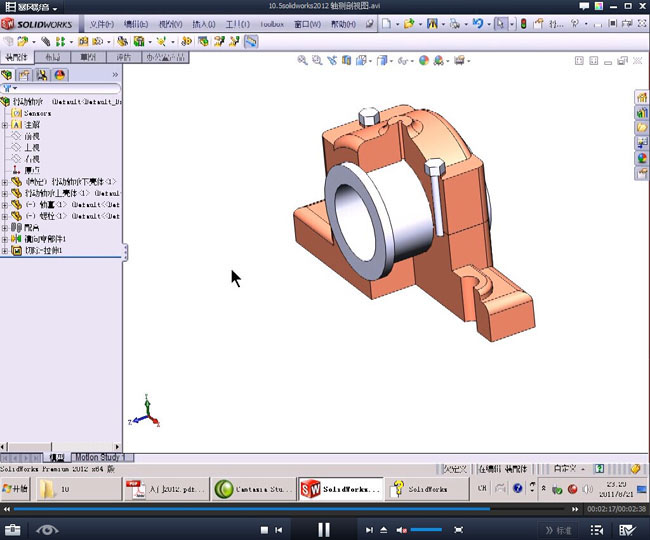
Task: Click the Select cursor tool icon
Action: [x=500, y=24]
